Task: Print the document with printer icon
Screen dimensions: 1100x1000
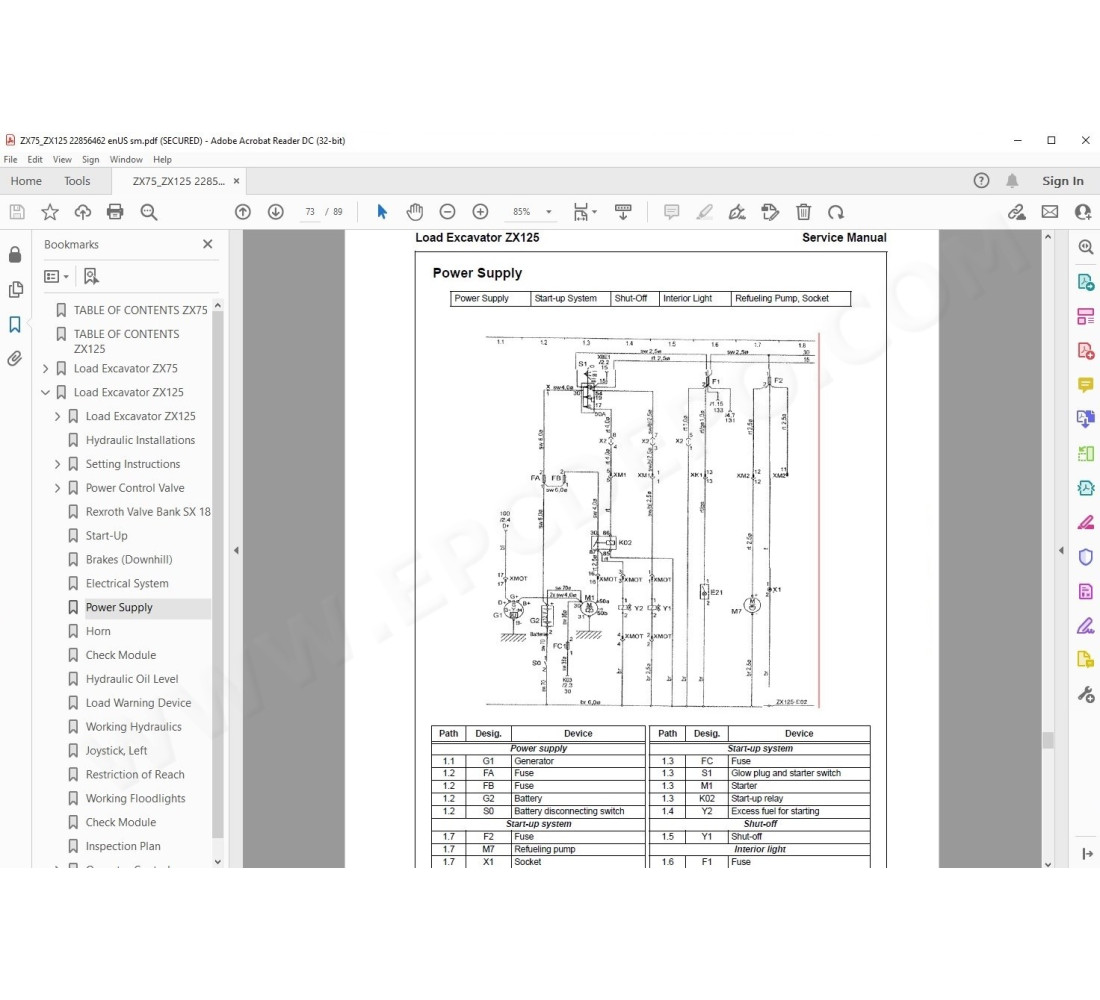Action: click(115, 212)
